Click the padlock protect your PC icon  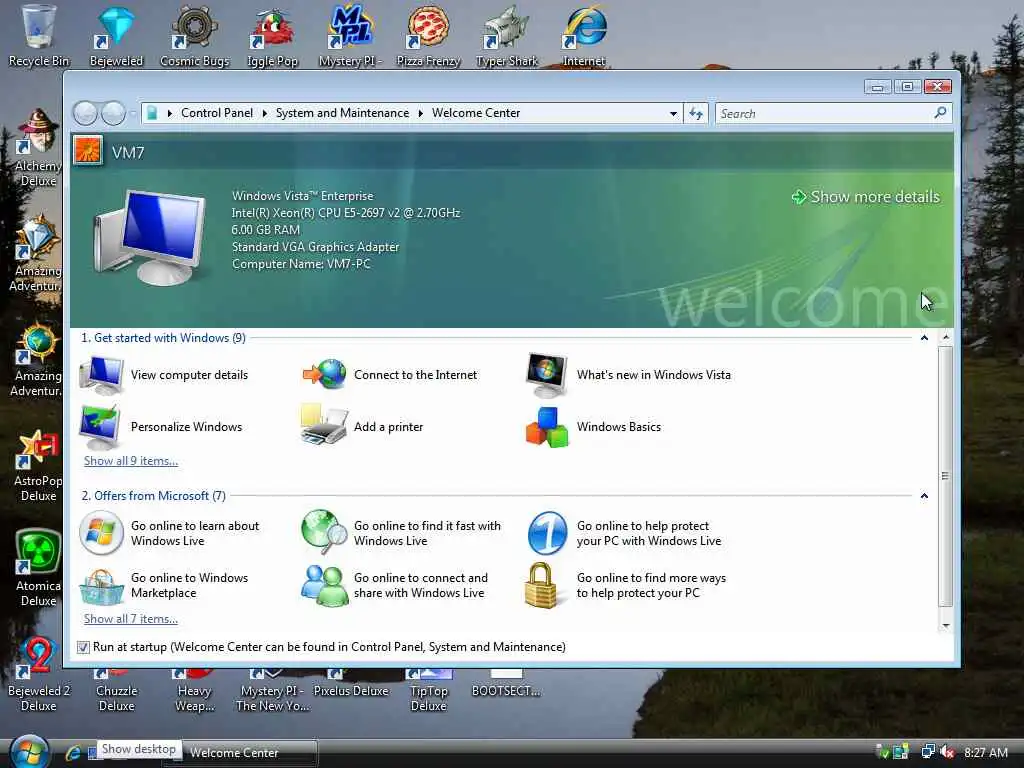pos(541,586)
